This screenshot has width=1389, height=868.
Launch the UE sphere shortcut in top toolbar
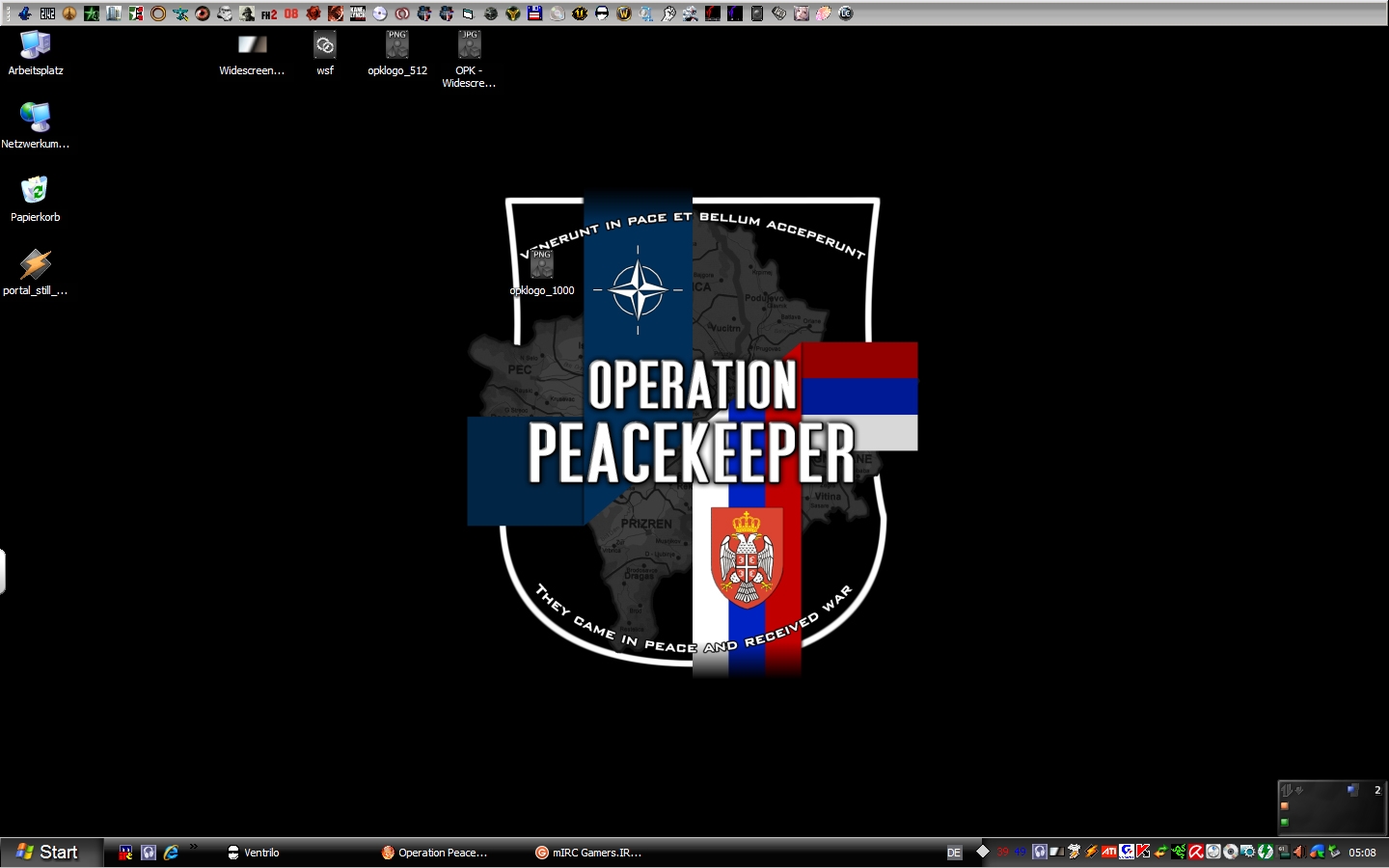click(846, 14)
